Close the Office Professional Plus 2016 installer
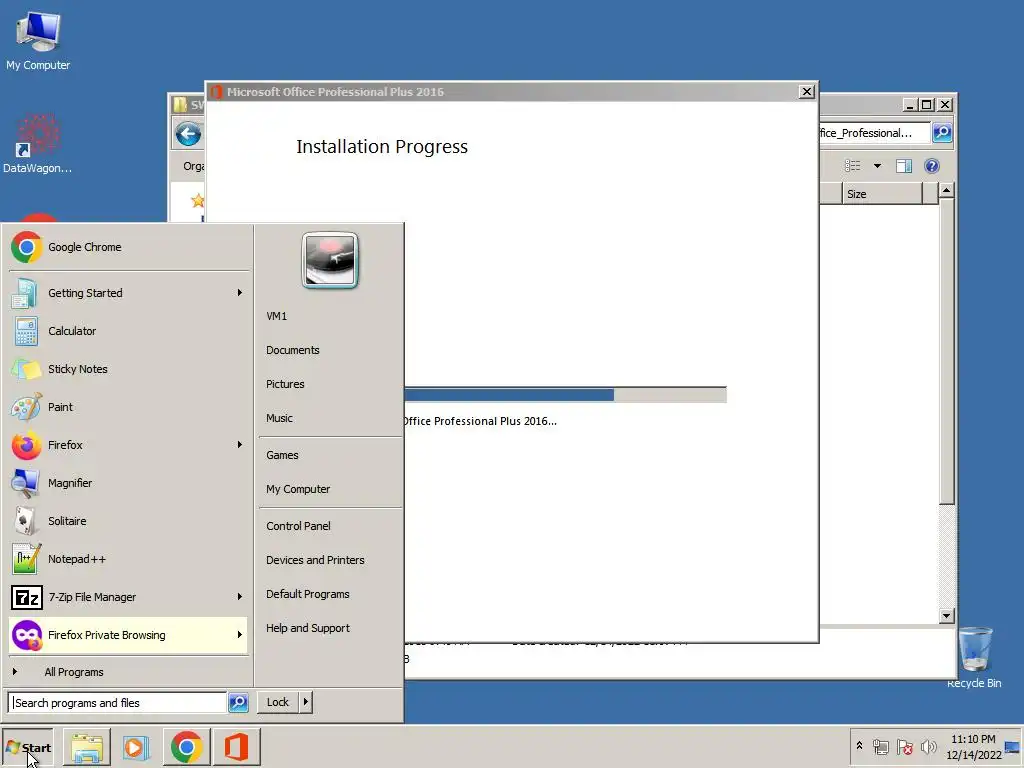1024x768 pixels. point(807,91)
